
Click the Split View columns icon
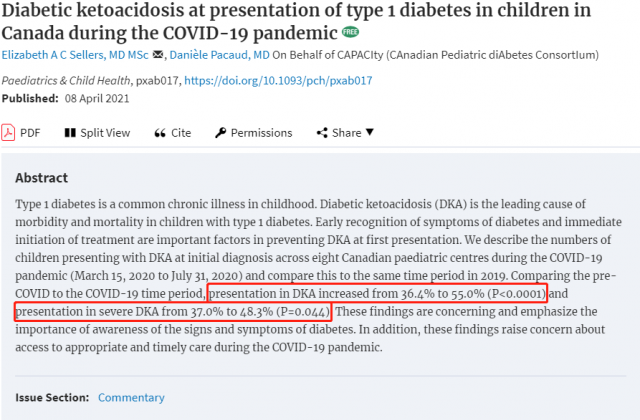(x=70, y=133)
